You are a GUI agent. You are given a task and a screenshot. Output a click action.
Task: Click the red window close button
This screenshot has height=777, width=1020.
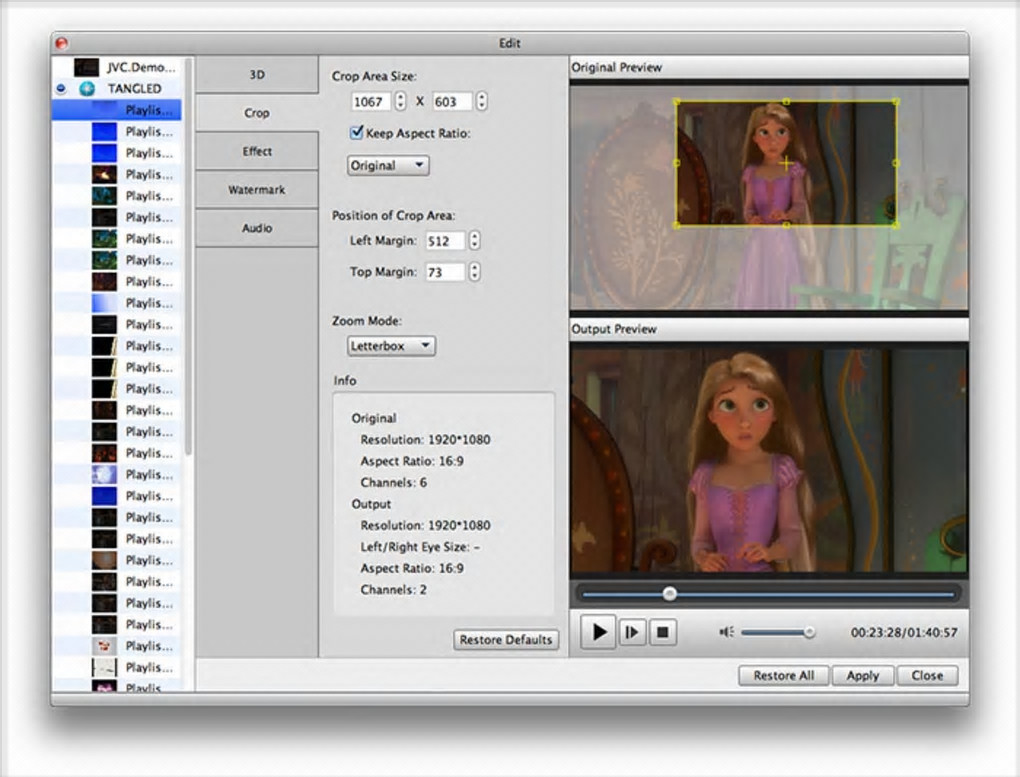[61, 43]
